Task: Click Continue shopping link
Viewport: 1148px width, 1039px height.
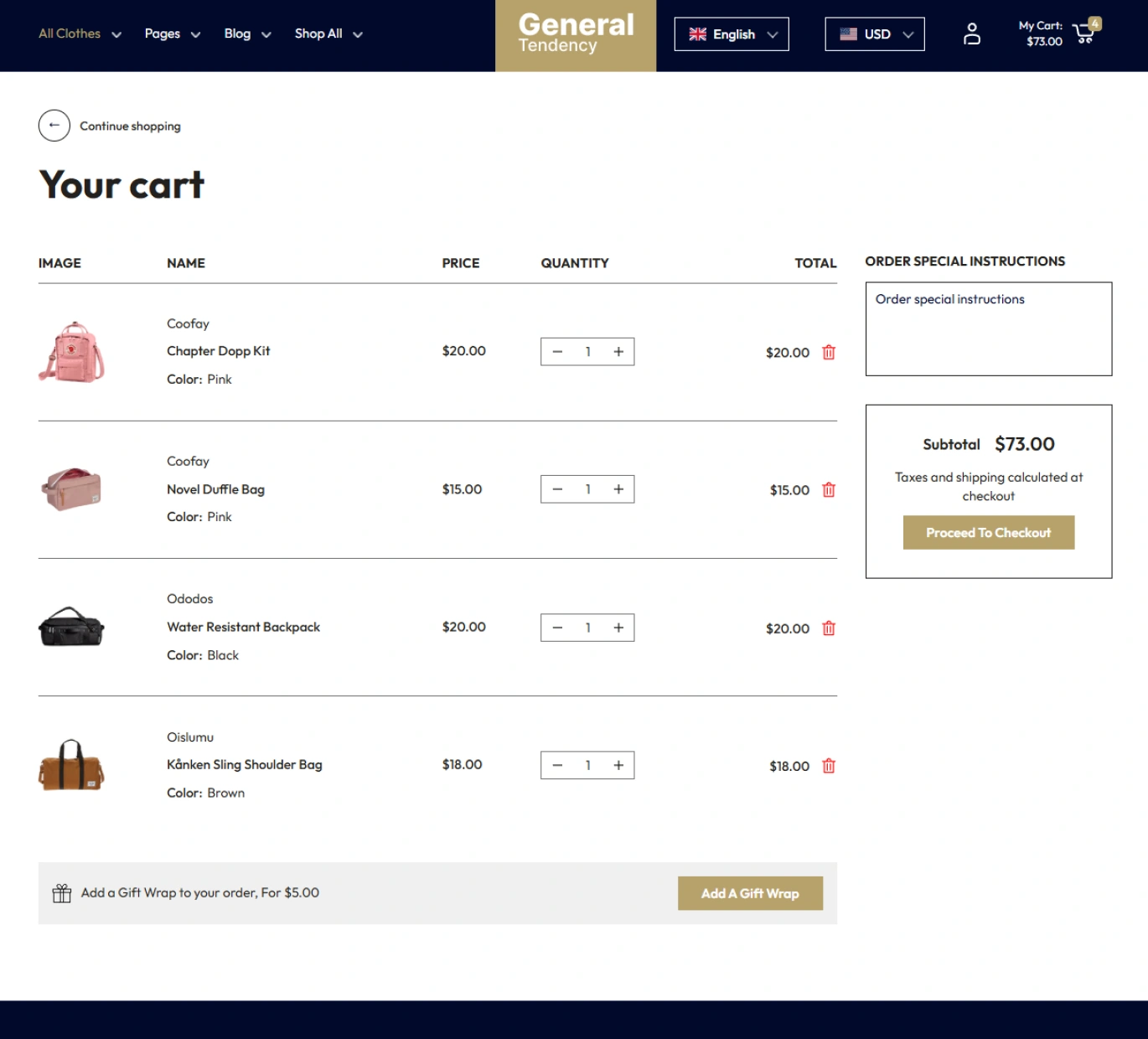Action: (130, 126)
